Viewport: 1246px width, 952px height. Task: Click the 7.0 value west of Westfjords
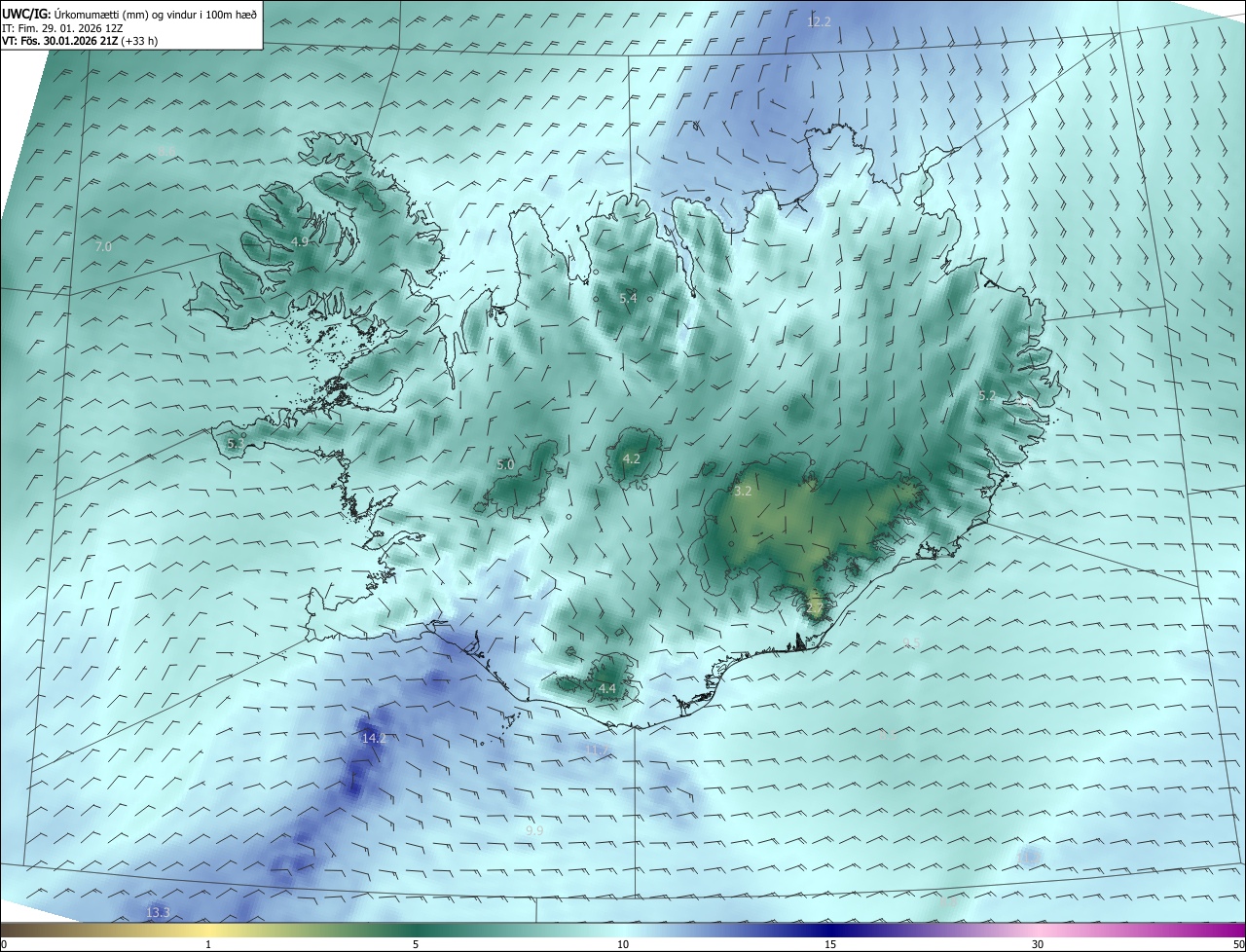(102, 247)
